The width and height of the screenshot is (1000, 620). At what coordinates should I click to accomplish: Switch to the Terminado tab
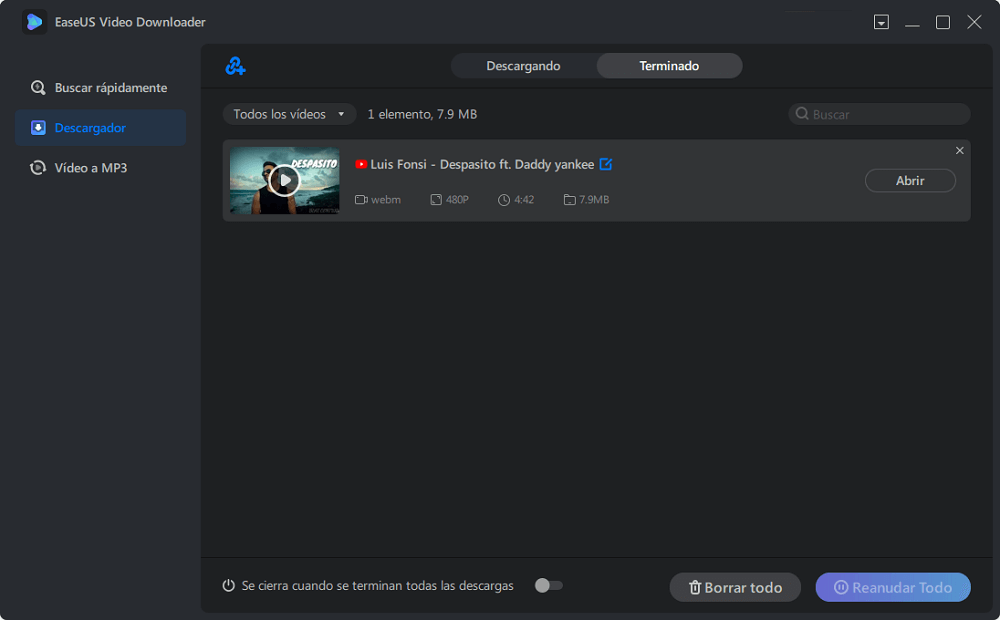[669, 66]
